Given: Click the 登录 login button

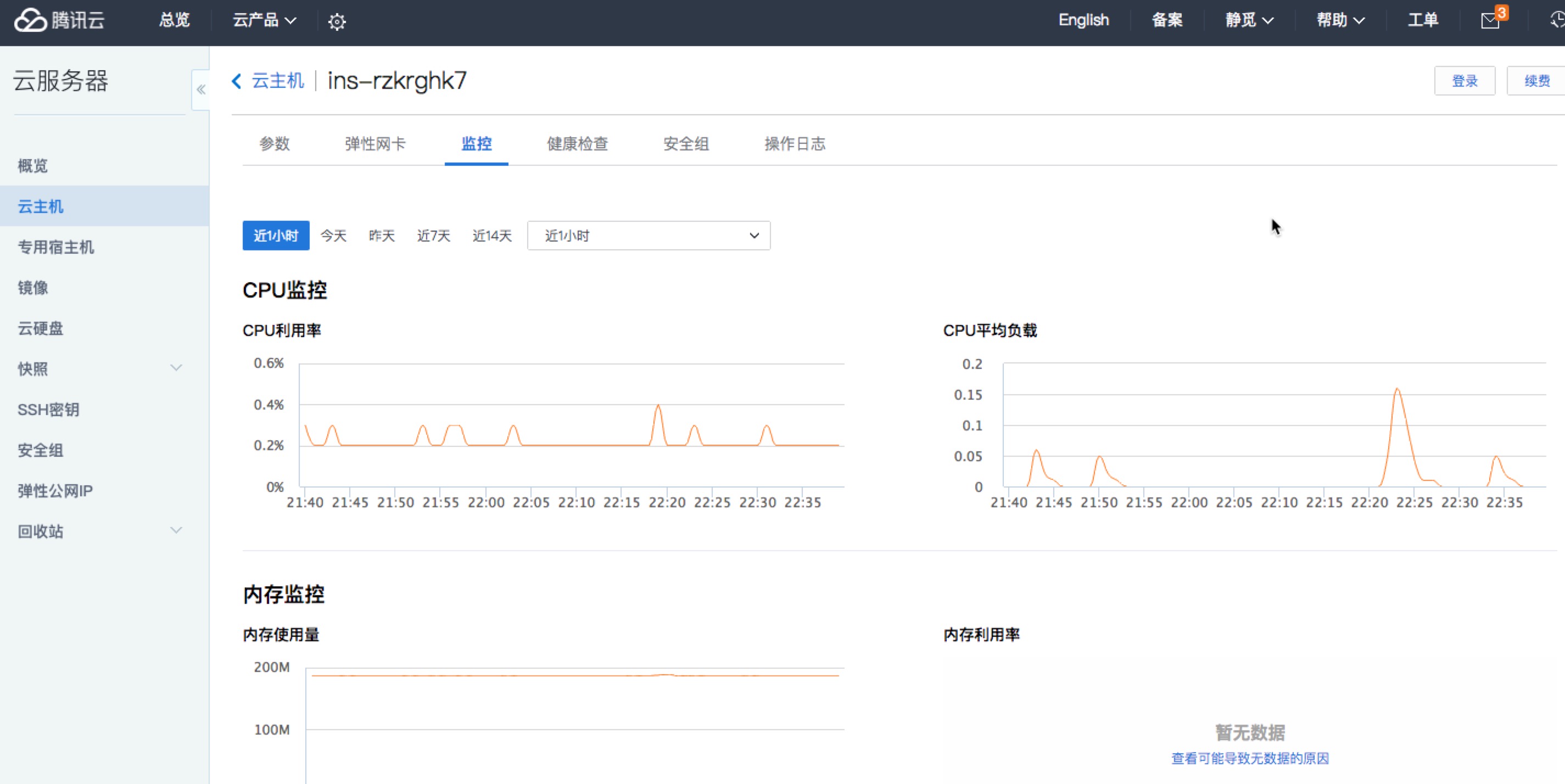Looking at the screenshot, I should click(x=1465, y=81).
